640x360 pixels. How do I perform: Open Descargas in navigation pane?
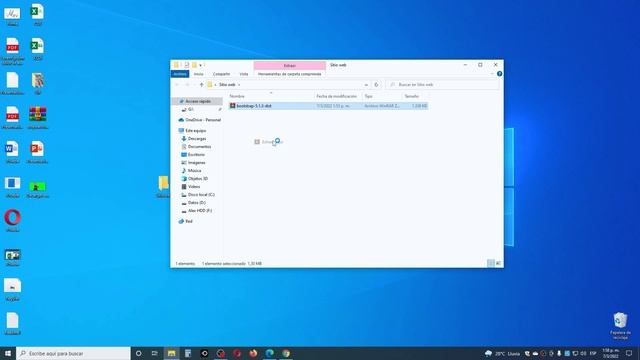pos(194,139)
